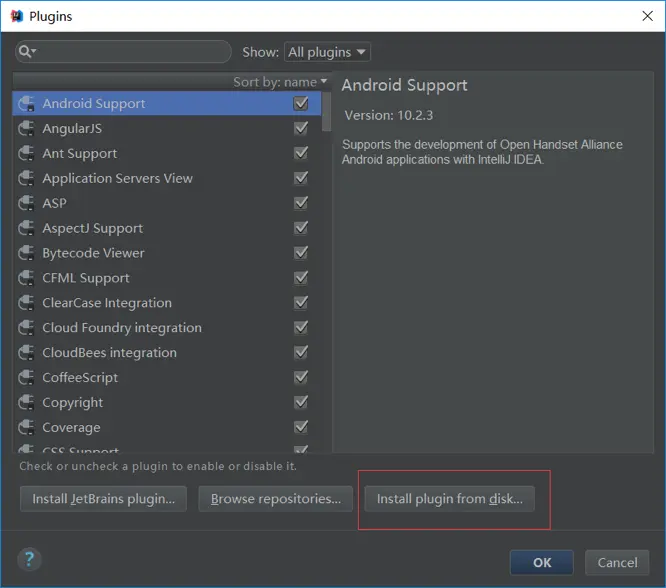Select the CoffeeScript row text
The image size is (666, 588).
pyautogui.click(x=80, y=378)
